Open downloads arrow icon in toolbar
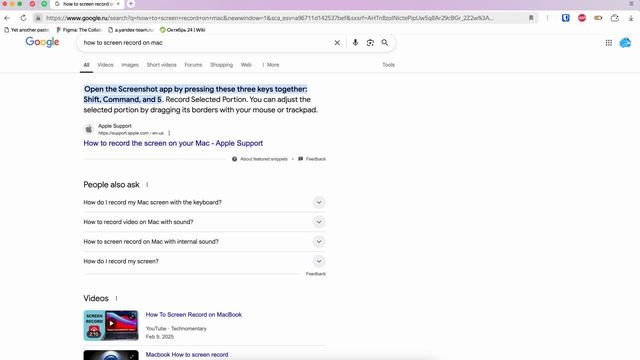 pyautogui.click(x=631, y=18)
